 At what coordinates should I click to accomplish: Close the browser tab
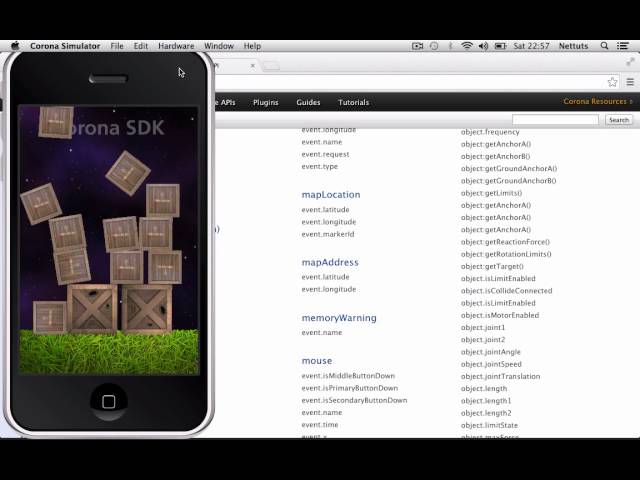253,65
